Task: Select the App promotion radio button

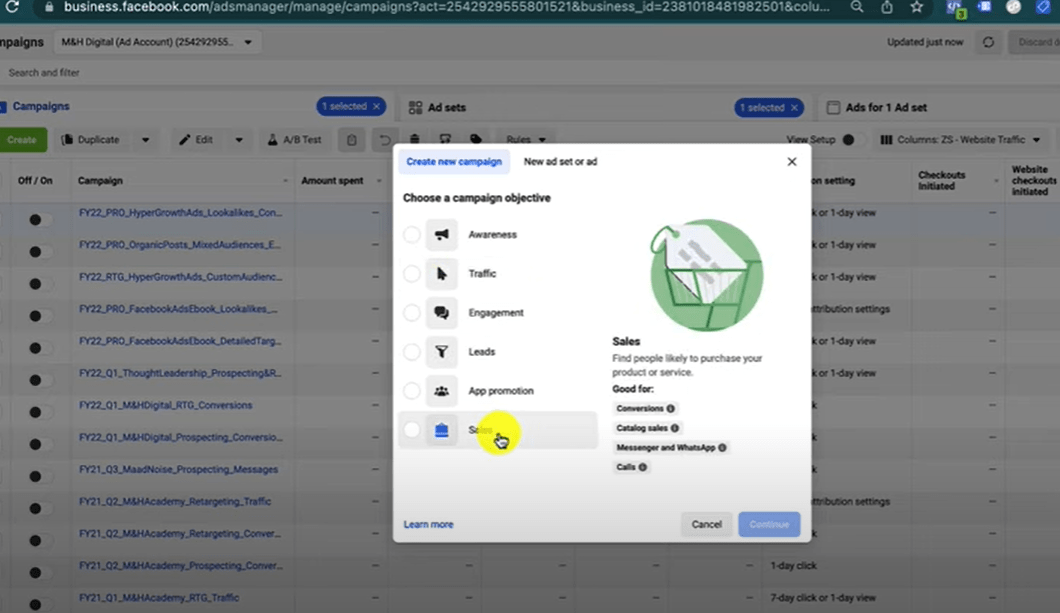Action: coord(411,391)
